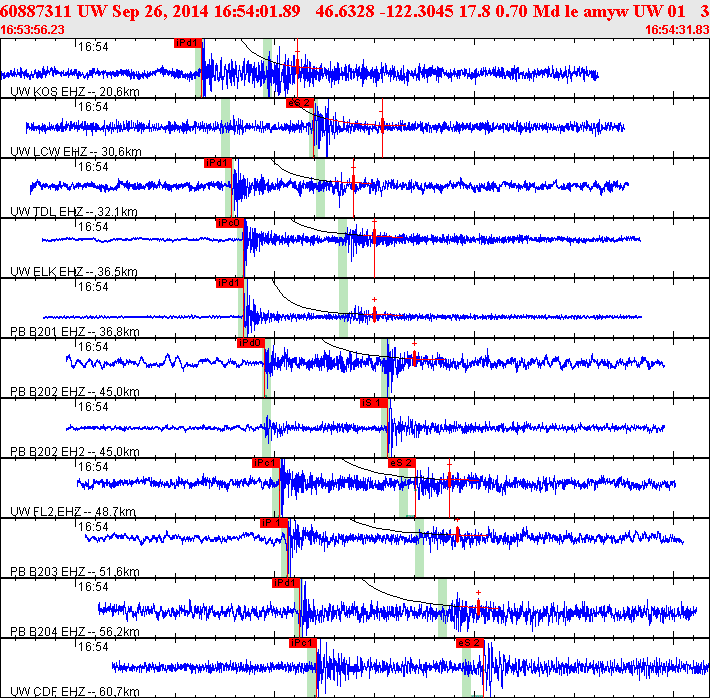Select the iPd1 pick flag on TDL trace
Screen dimensions: 710x698
tap(218, 163)
